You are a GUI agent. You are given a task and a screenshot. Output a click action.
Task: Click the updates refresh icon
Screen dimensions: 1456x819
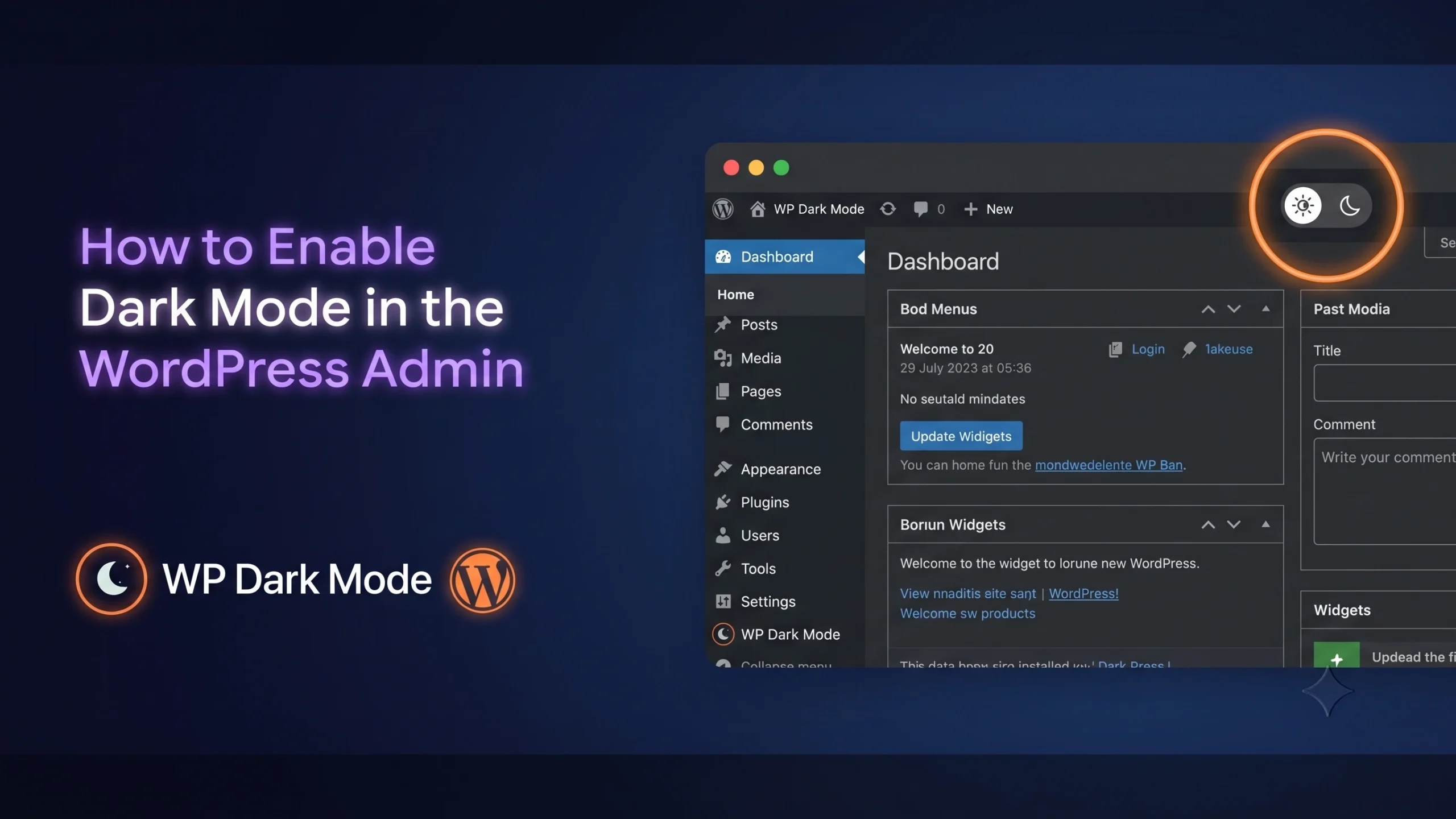click(888, 209)
